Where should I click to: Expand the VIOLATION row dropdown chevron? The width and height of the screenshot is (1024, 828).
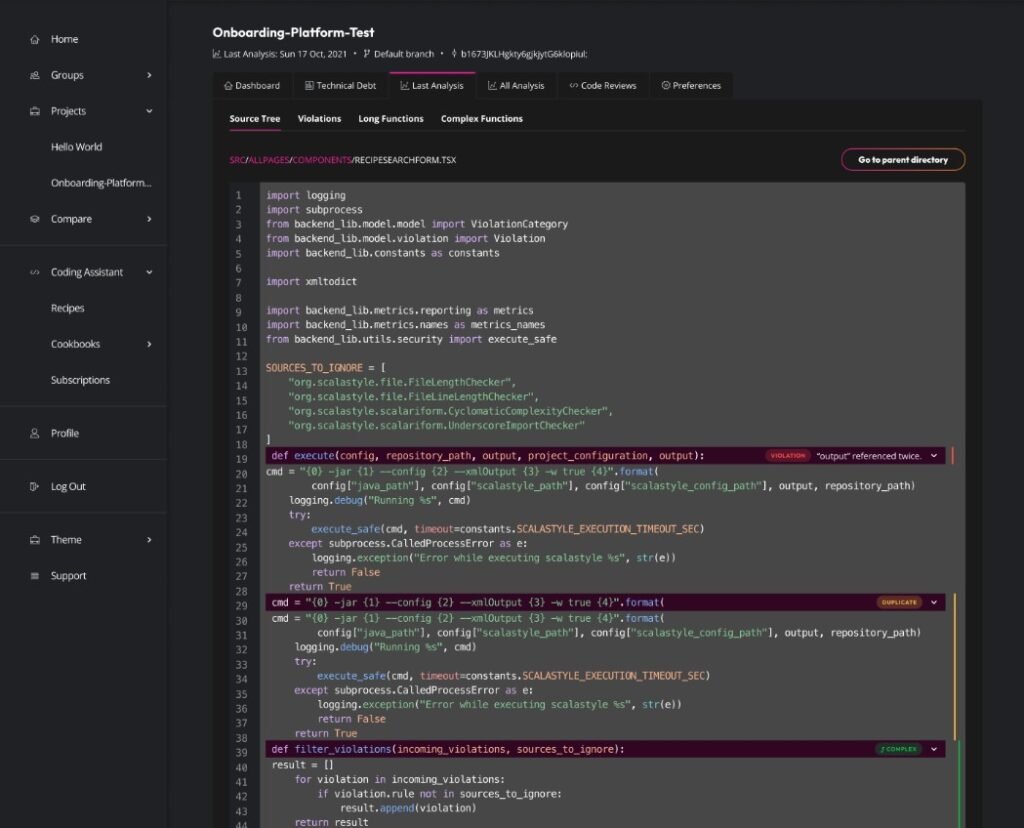pos(934,456)
